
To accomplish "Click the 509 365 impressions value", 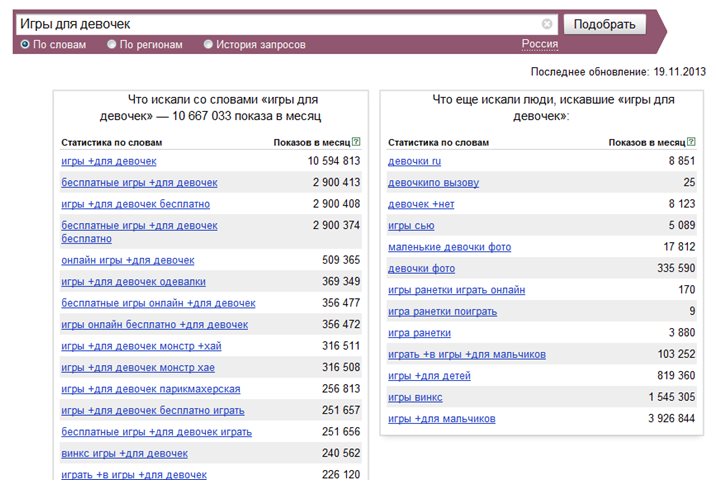I will (341, 260).
